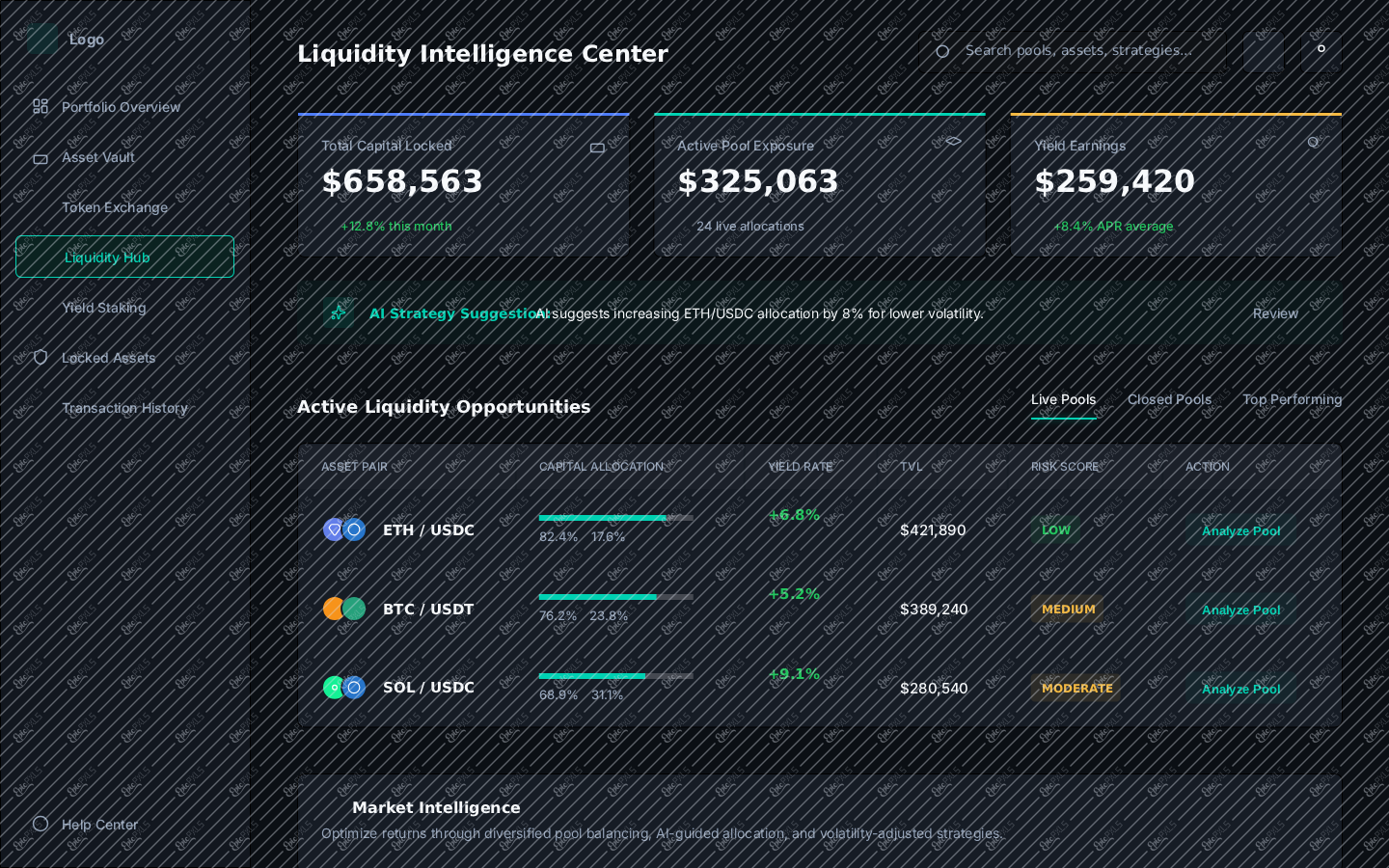
Task: Select the Top Performing tab
Action: (1293, 400)
